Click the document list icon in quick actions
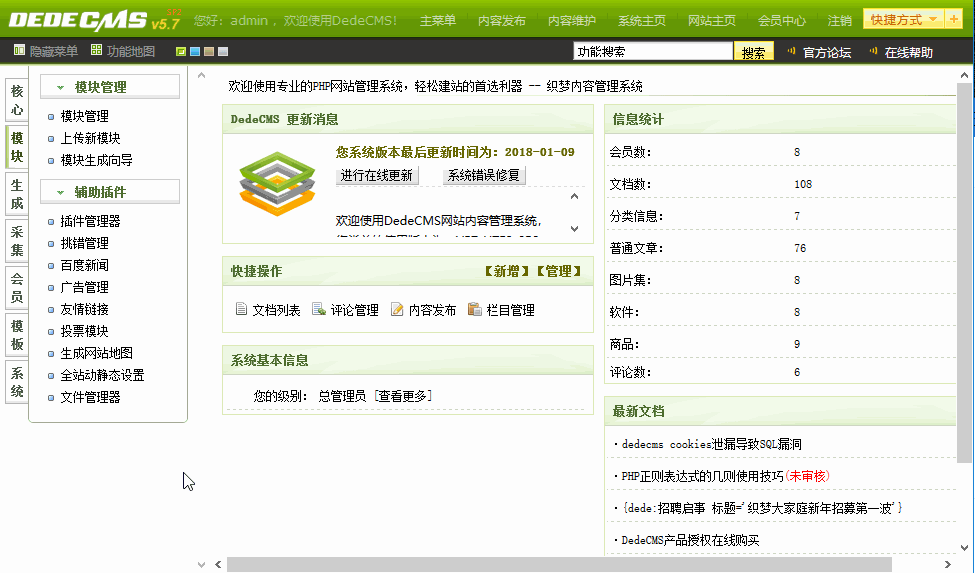 click(x=241, y=309)
